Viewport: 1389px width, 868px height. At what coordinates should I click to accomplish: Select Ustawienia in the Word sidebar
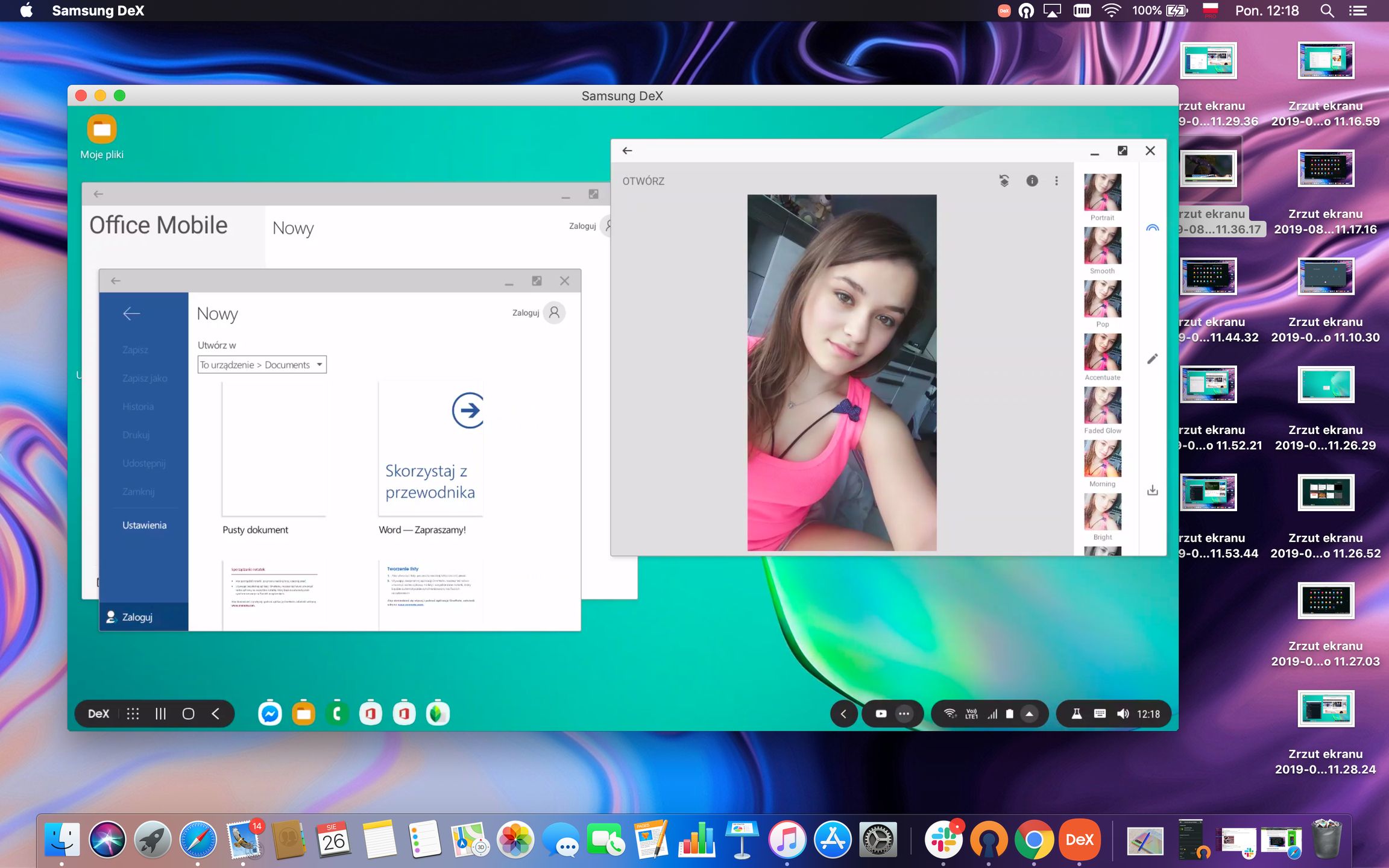(x=144, y=525)
